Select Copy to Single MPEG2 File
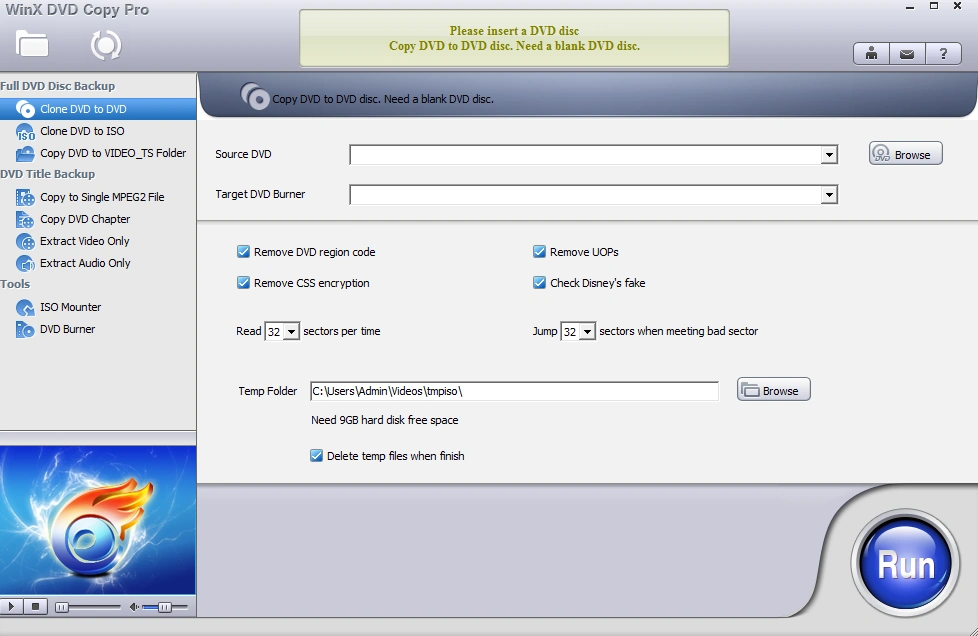Image resolution: width=978 pixels, height=636 pixels. 98,197
